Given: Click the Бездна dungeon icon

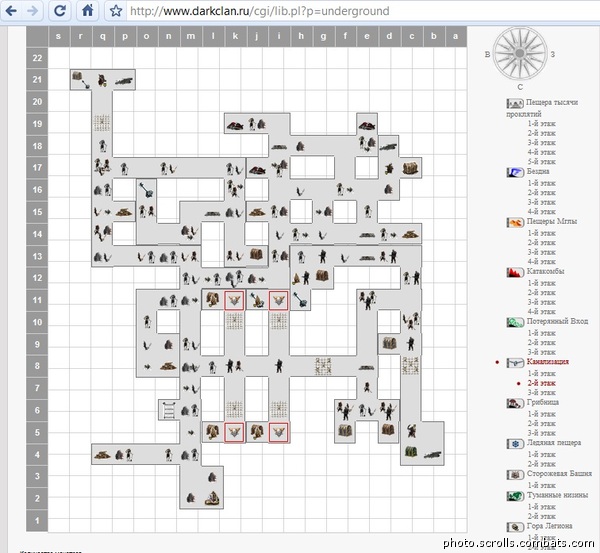Looking at the screenshot, I should click(515, 172).
